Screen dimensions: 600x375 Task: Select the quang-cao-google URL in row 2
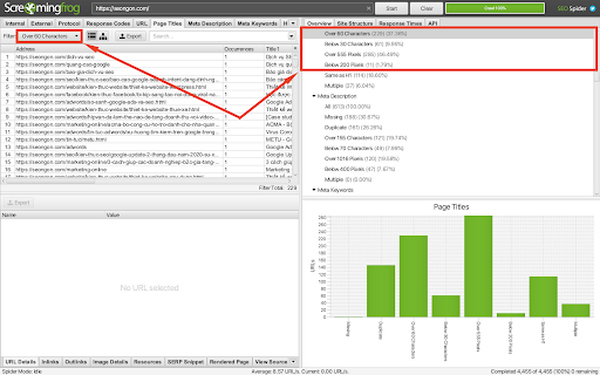[x=63, y=64]
